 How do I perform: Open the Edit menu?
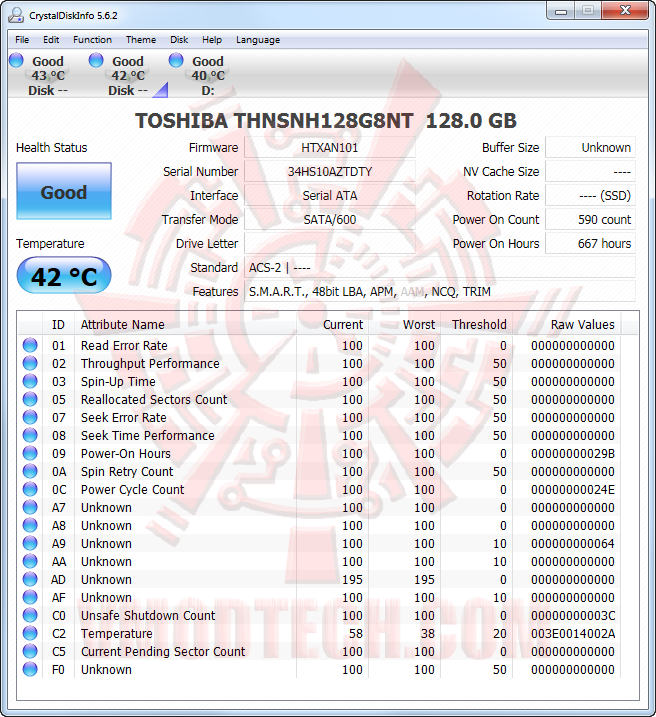pyautogui.click(x=51, y=40)
